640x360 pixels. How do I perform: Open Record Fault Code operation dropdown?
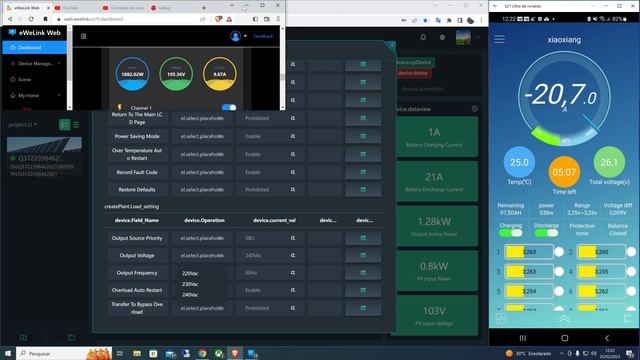202,172
